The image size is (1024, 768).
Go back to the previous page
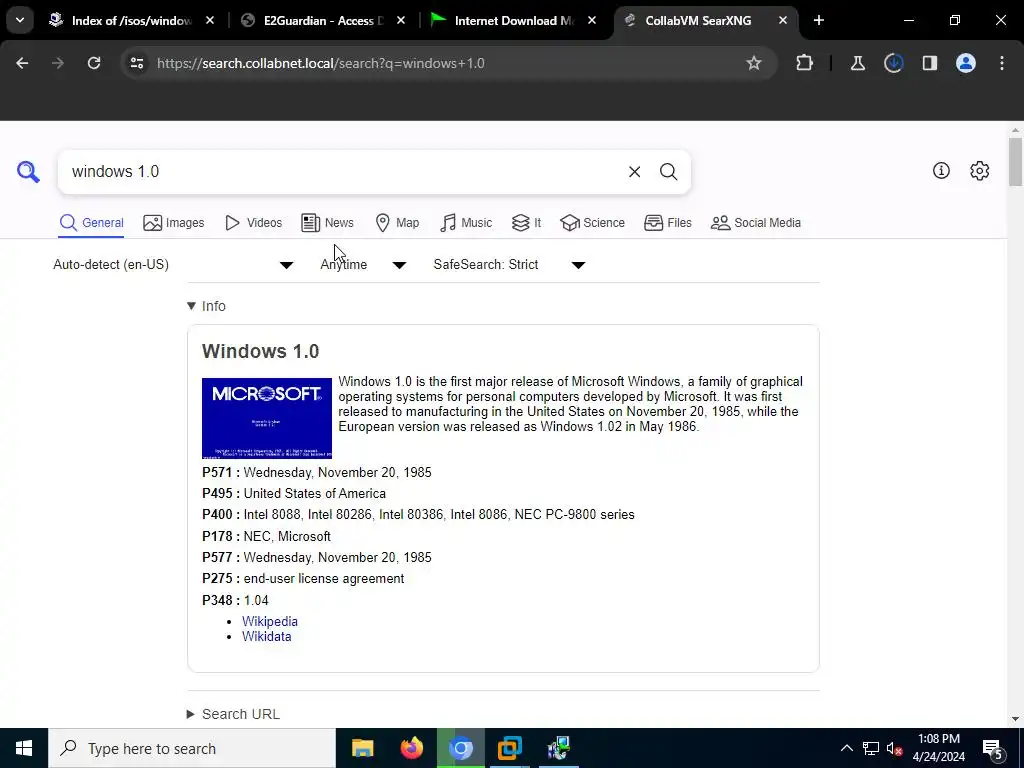(x=22, y=63)
